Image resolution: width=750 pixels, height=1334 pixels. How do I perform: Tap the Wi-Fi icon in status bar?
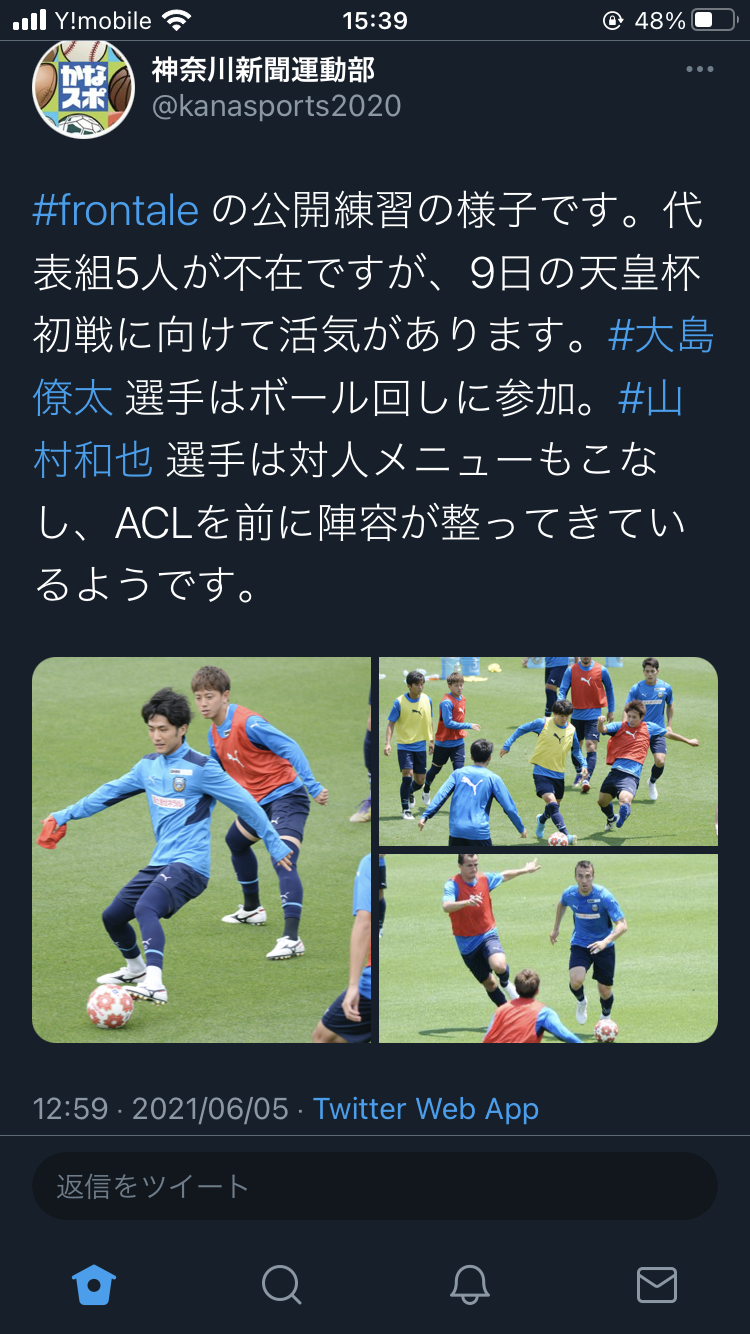[x=176, y=20]
